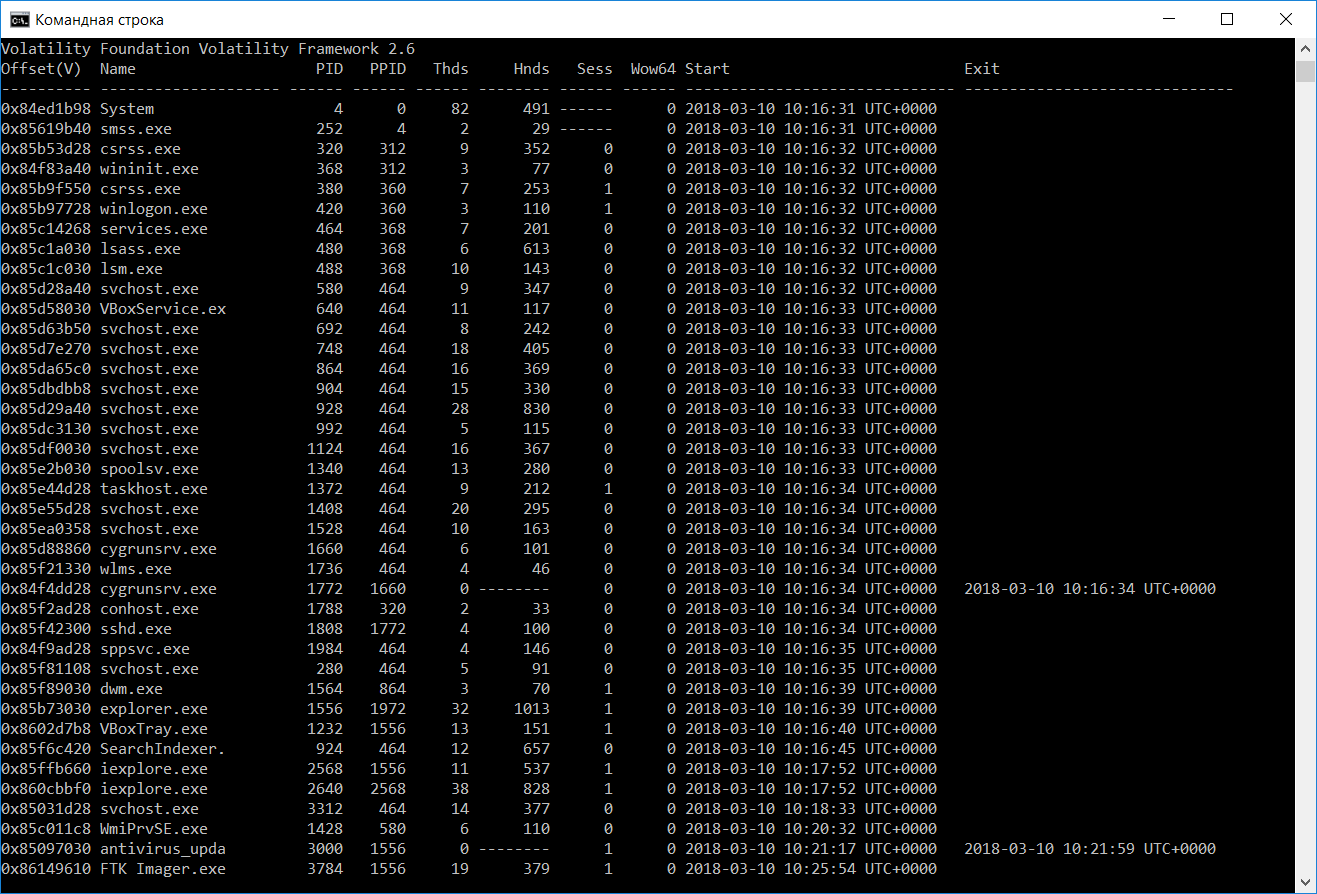Click the scrollbar down arrow

click(x=1305, y=883)
